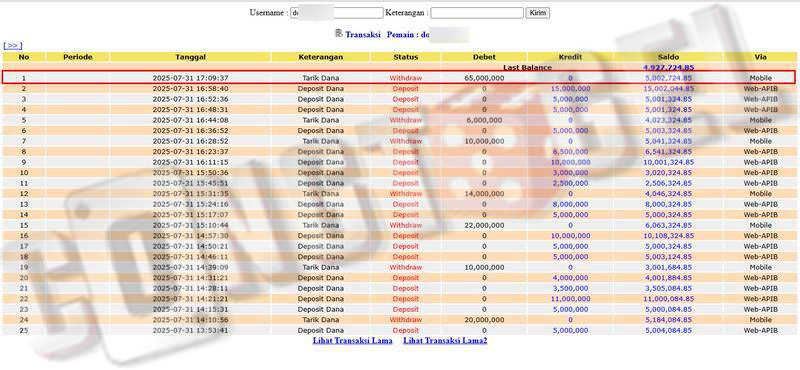The height and width of the screenshot is (370, 800).
Task: Click the Last Balance amount 4,927,724.85
Action: point(668,67)
